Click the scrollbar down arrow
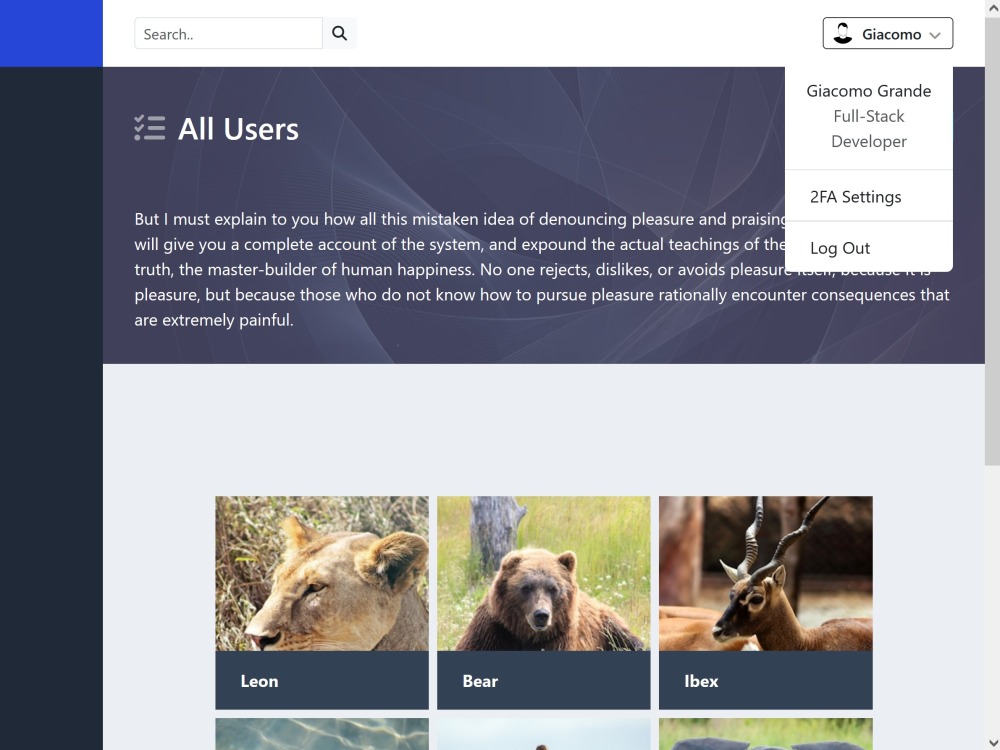 pos(992,742)
